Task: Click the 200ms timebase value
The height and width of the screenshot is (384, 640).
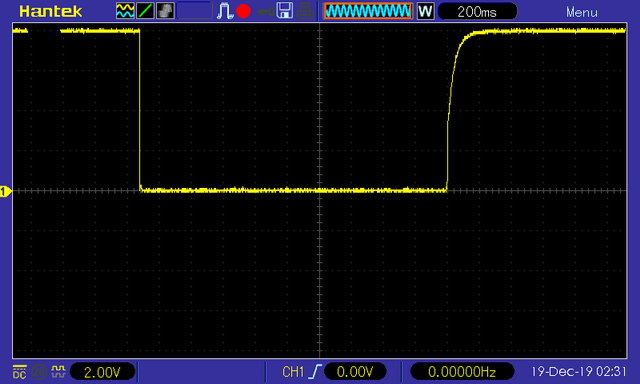Action: pos(477,11)
